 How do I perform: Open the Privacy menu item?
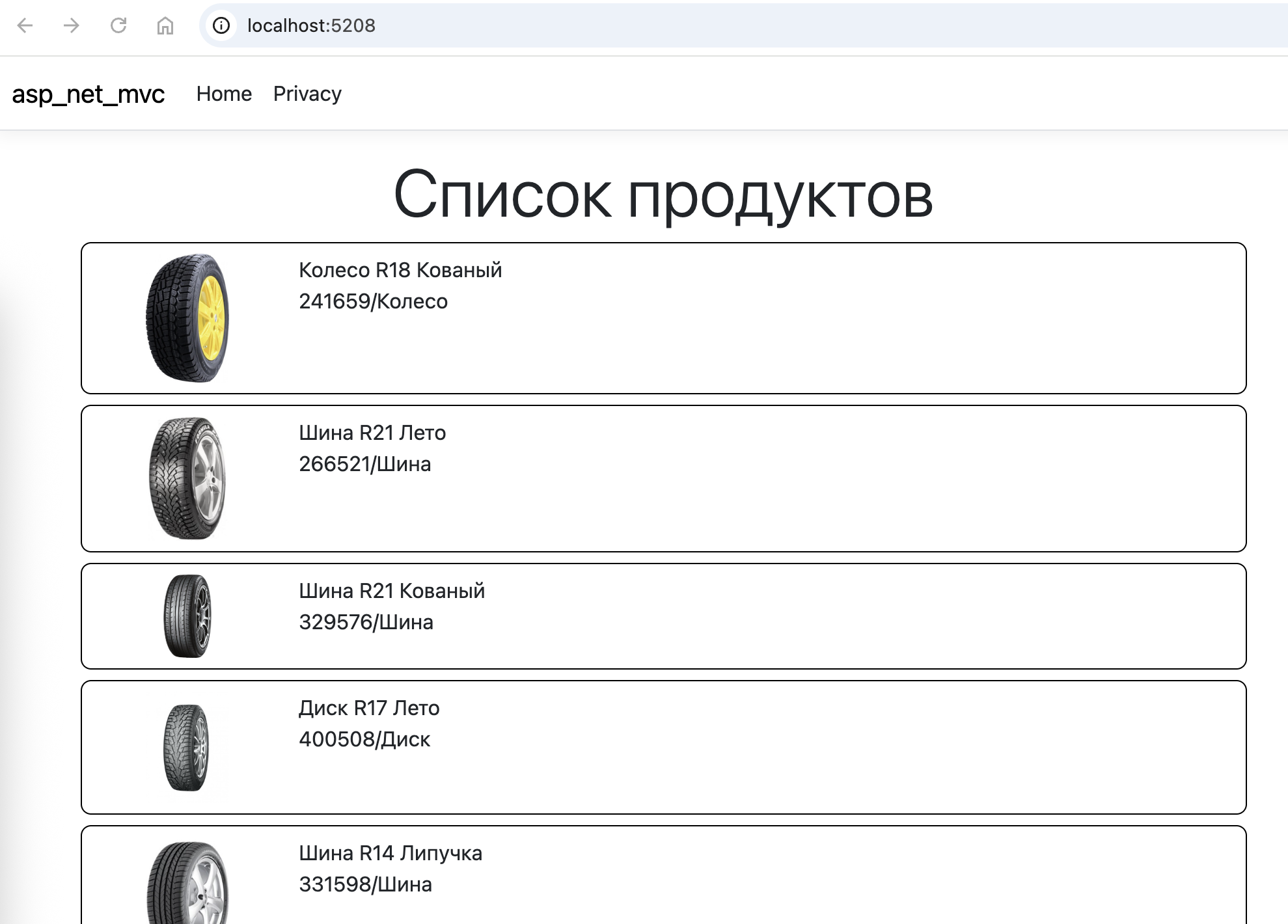point(307,94)
